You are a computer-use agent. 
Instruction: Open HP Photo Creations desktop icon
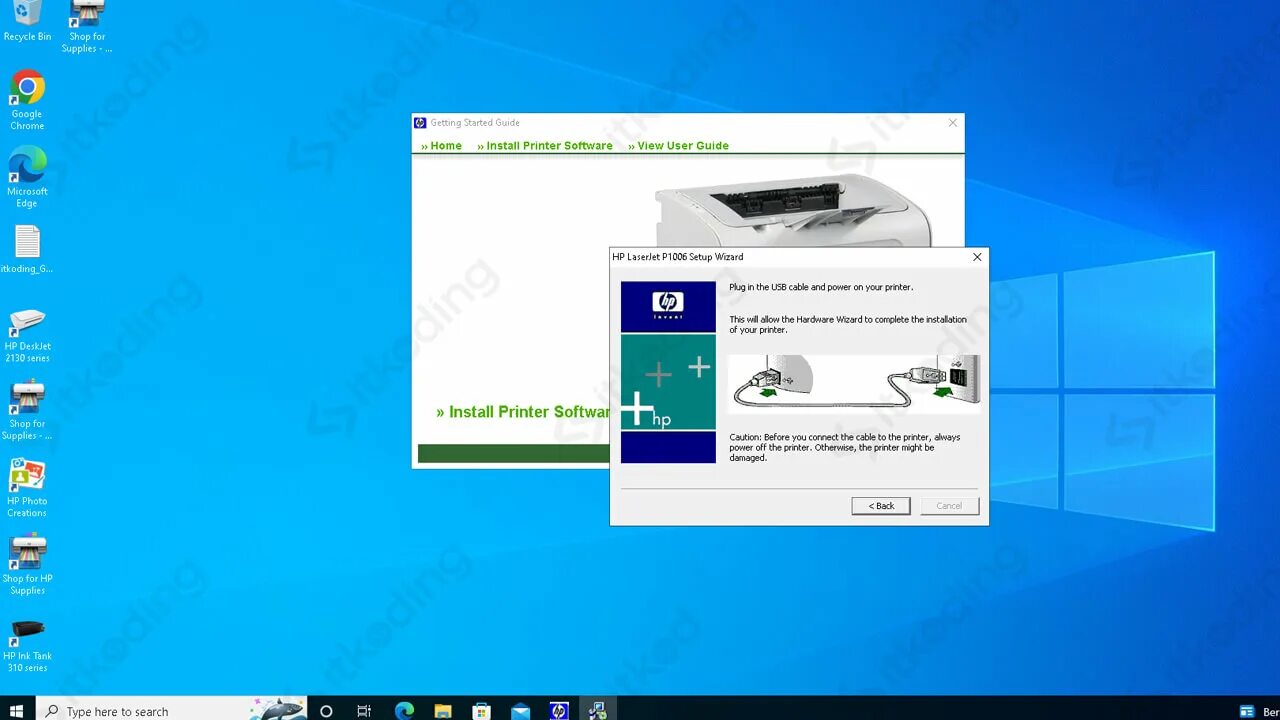pyautogui.click(x=27, y=488)
